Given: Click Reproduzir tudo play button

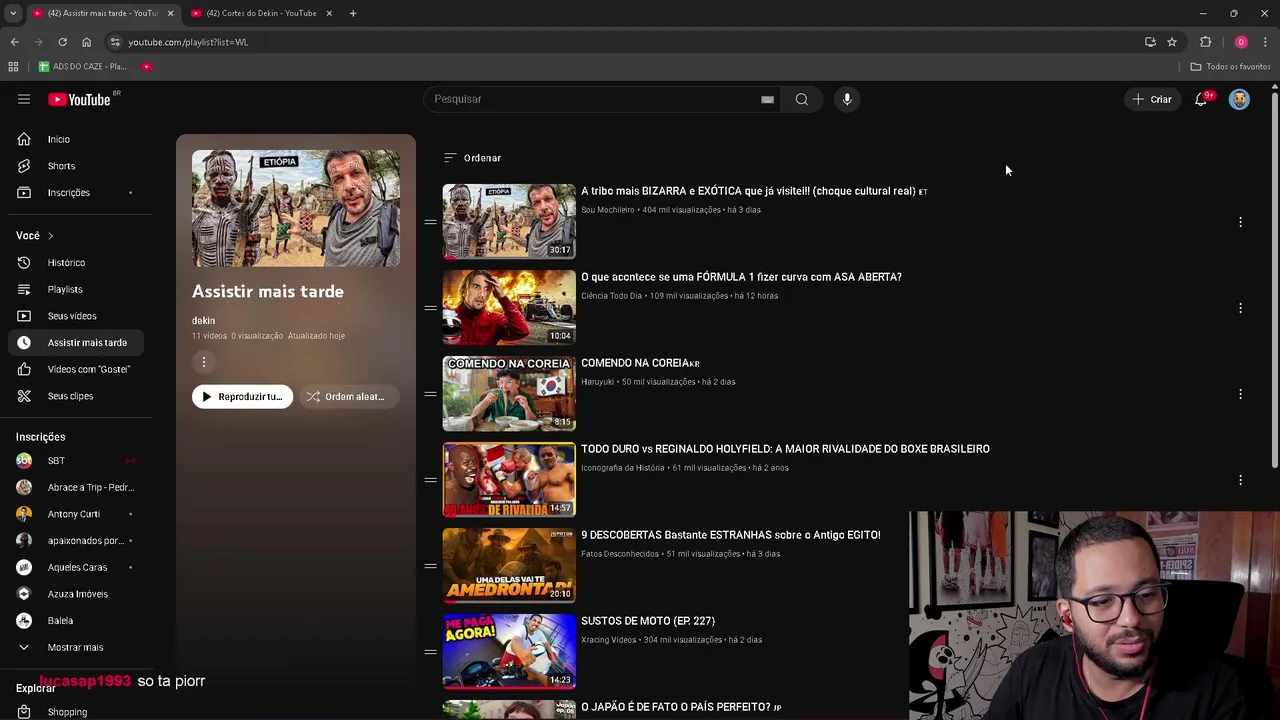Looking at the screenshot, I should pyautogui.click(x=242, y=397).
